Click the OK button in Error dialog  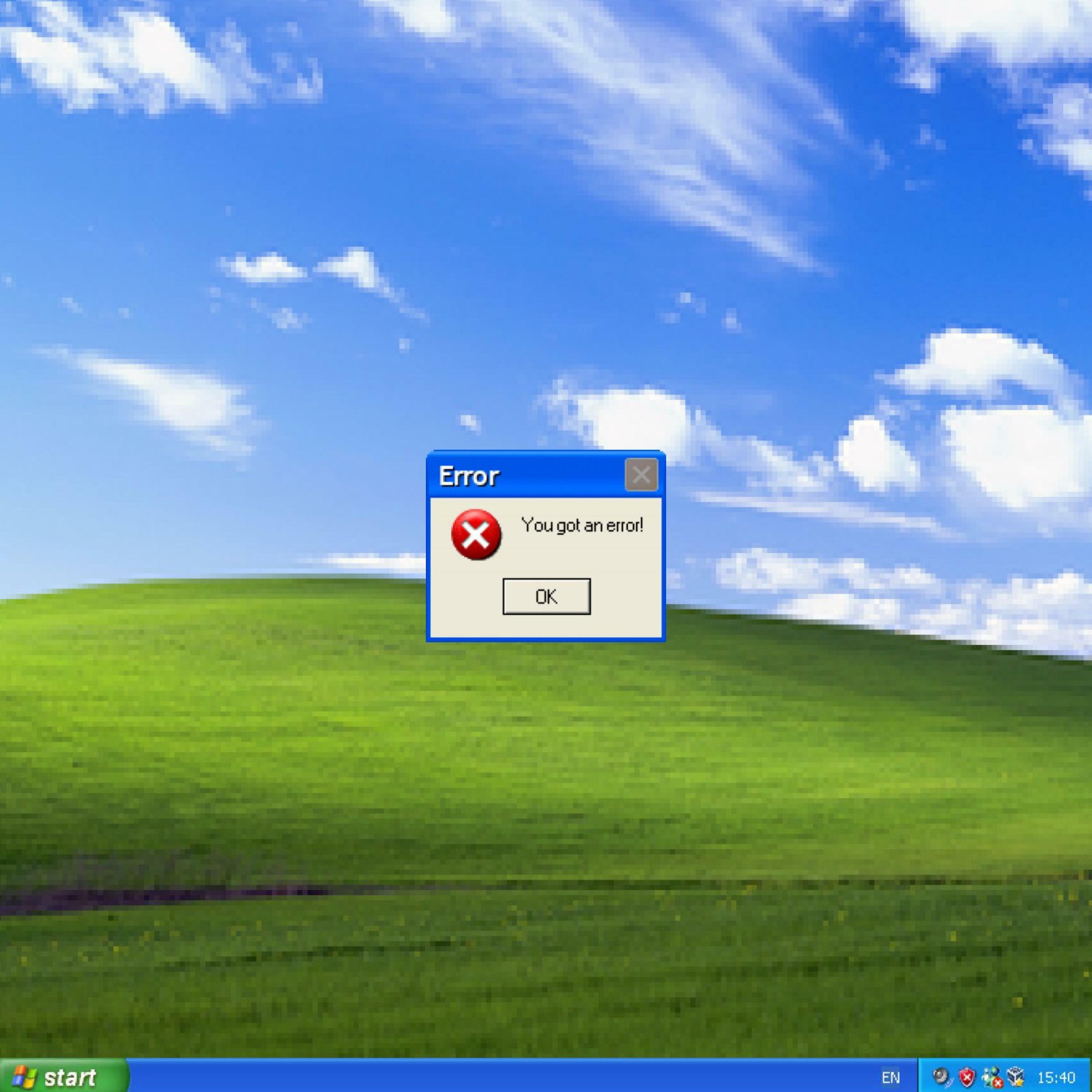click(546, 596)
